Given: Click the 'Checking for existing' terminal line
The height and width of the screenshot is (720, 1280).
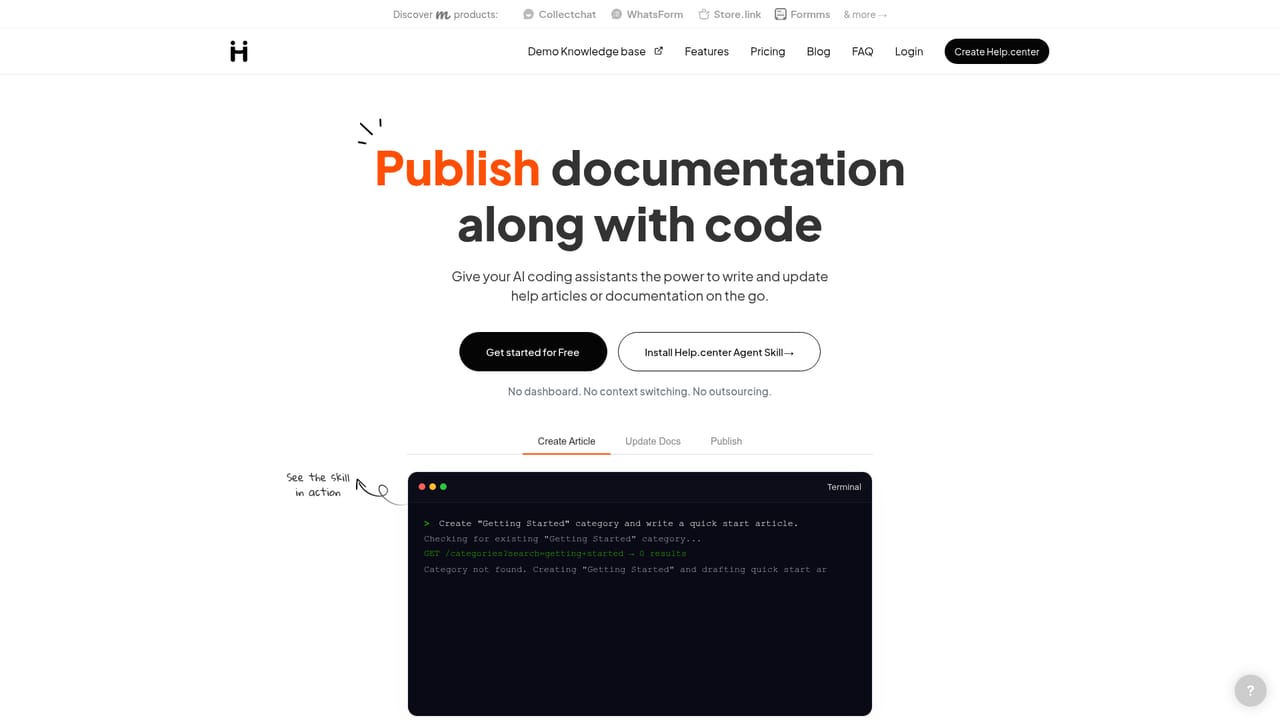Looking at the screenshot, I should pos(563,538).
